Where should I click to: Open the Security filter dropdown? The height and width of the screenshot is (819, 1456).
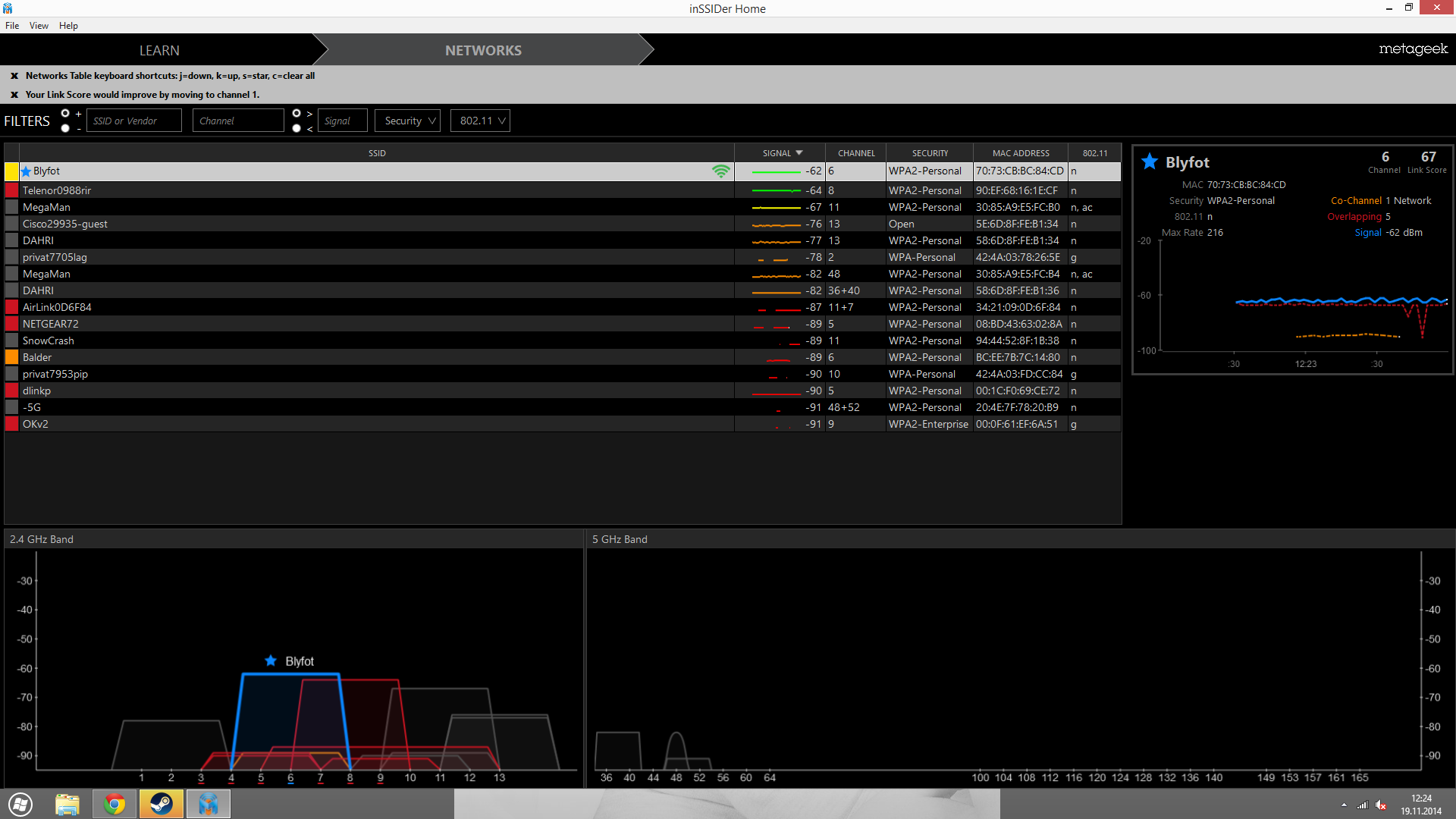pos(408,121)
